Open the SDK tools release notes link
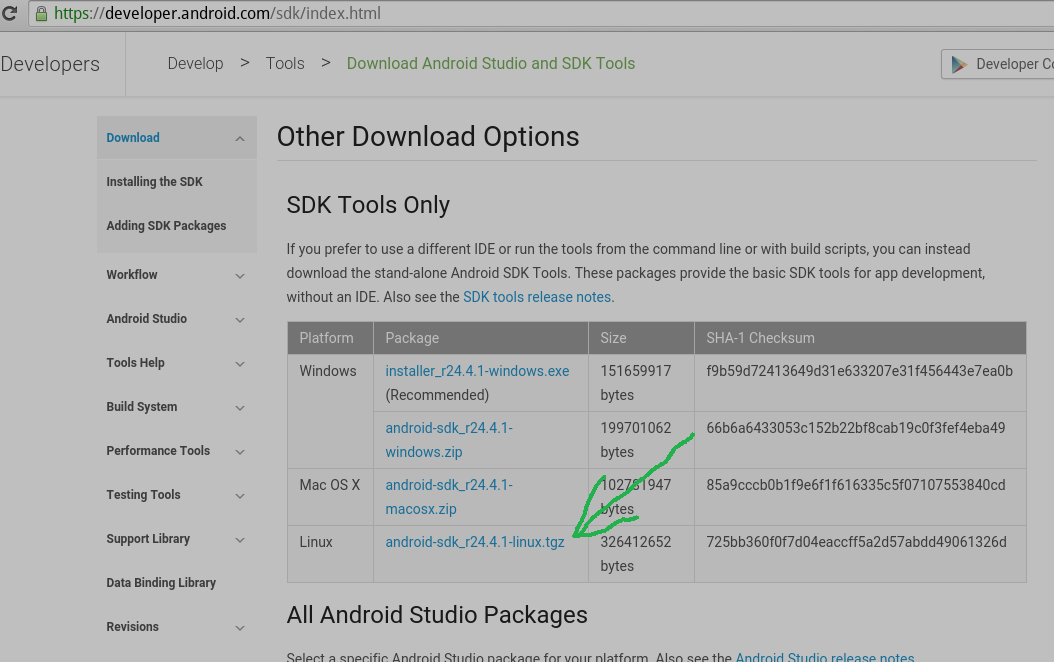This screenshot has width=1054, height=662. [x=537, y=297]
